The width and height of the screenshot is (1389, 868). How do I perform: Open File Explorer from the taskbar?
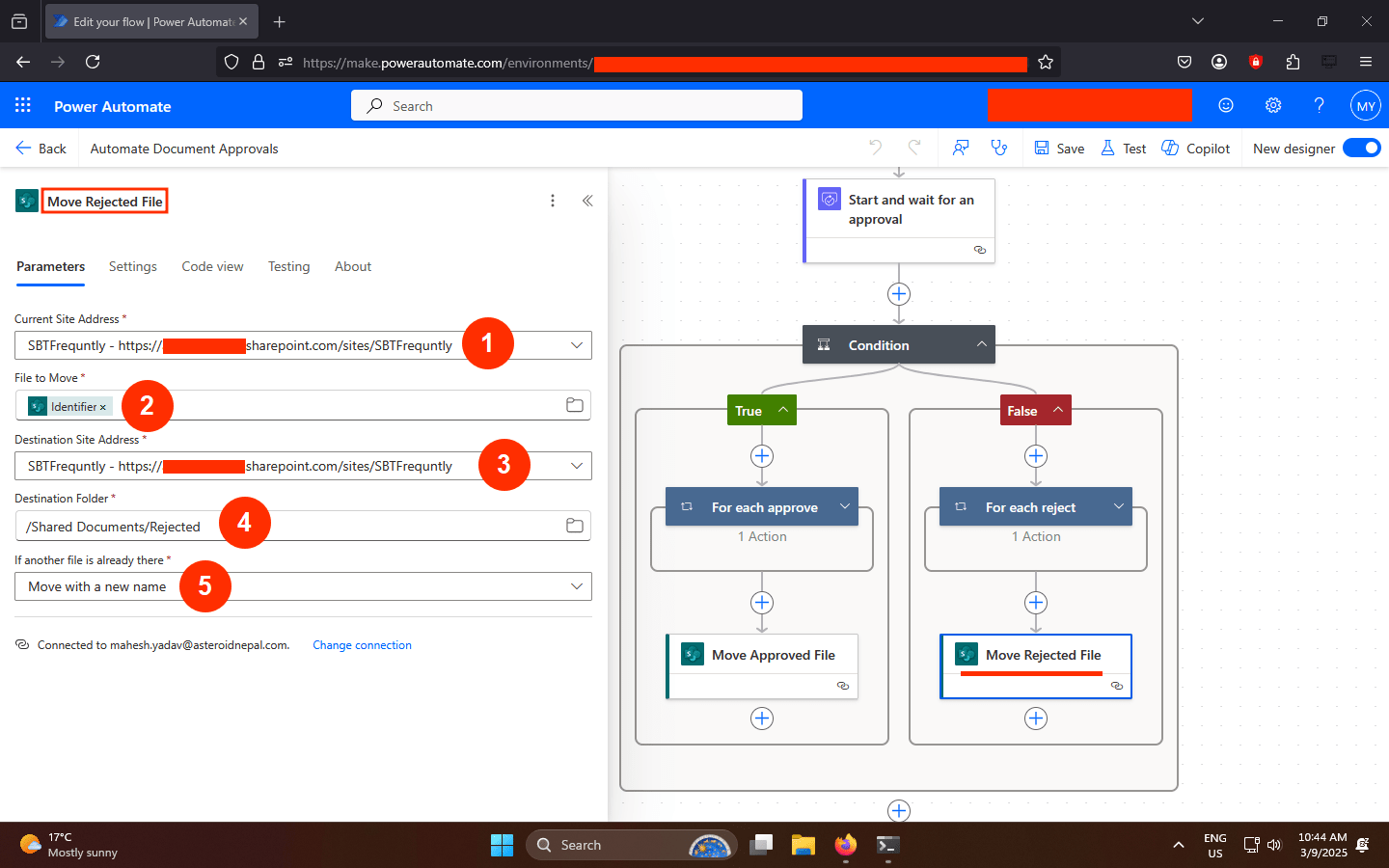tap(803, 845)
